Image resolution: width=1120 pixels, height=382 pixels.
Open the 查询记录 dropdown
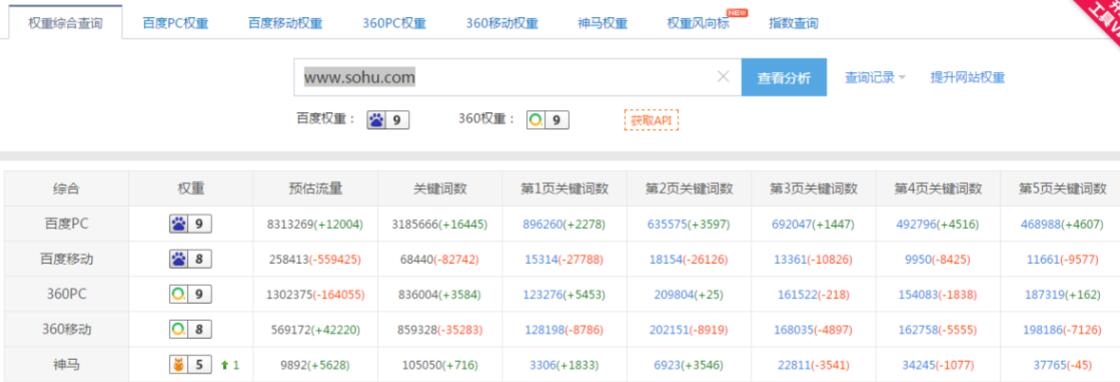pos(875,77)
